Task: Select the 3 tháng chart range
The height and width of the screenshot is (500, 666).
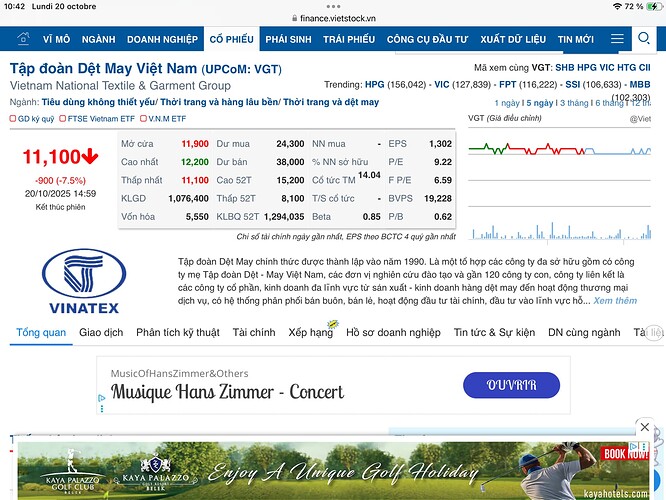Action: click(574, 103)
